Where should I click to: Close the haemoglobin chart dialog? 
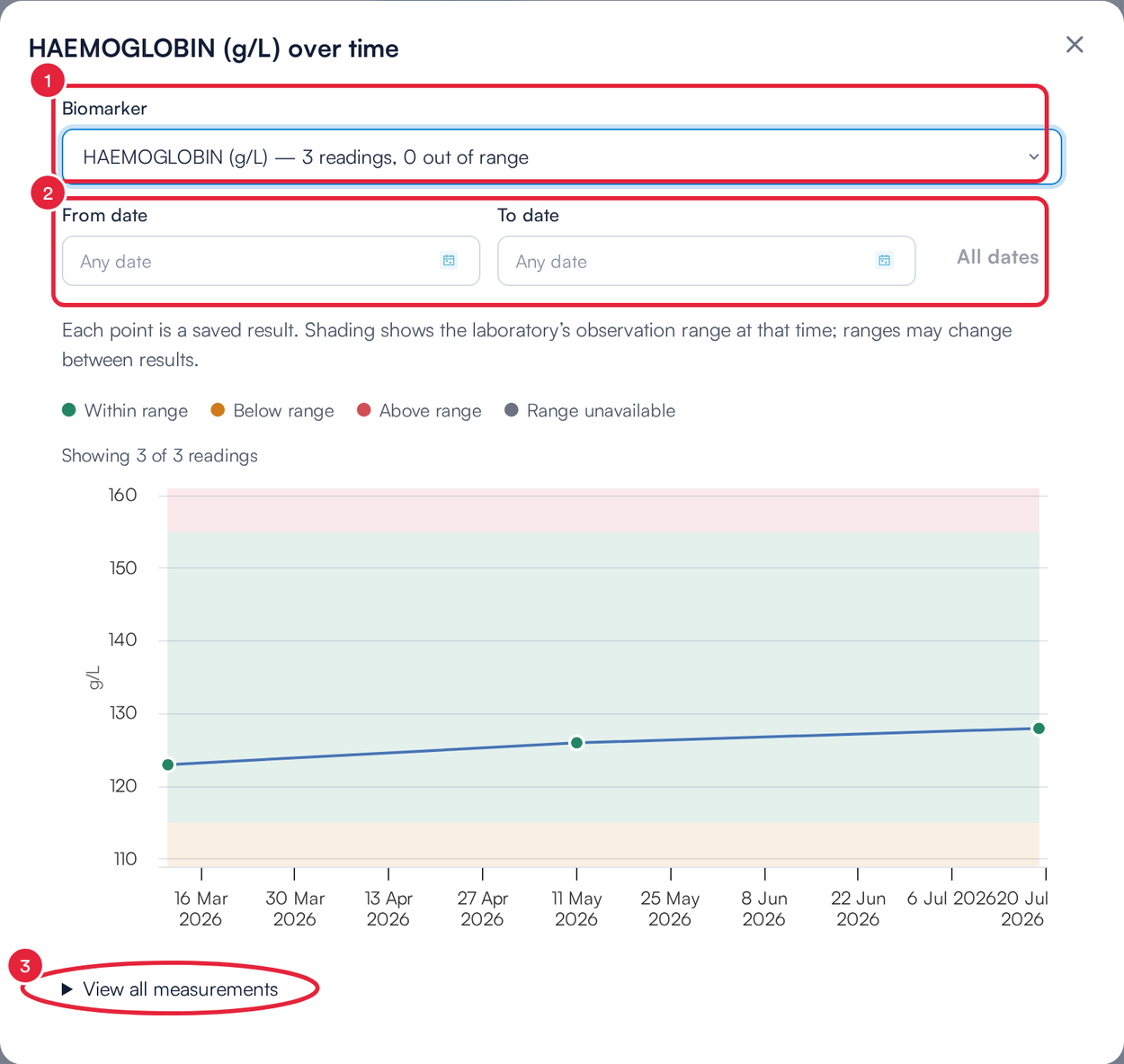[1075, 45]
